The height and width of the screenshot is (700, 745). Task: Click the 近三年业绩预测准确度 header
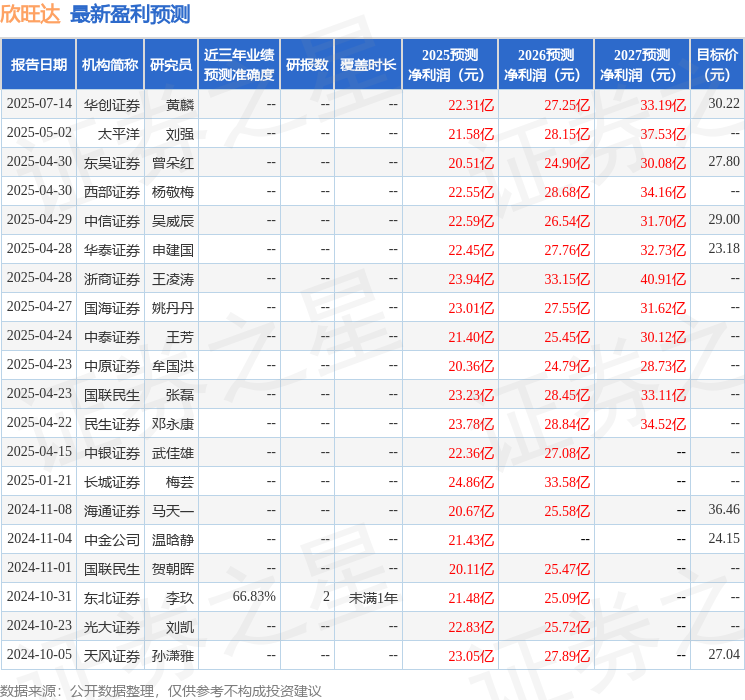coord(239,65)
